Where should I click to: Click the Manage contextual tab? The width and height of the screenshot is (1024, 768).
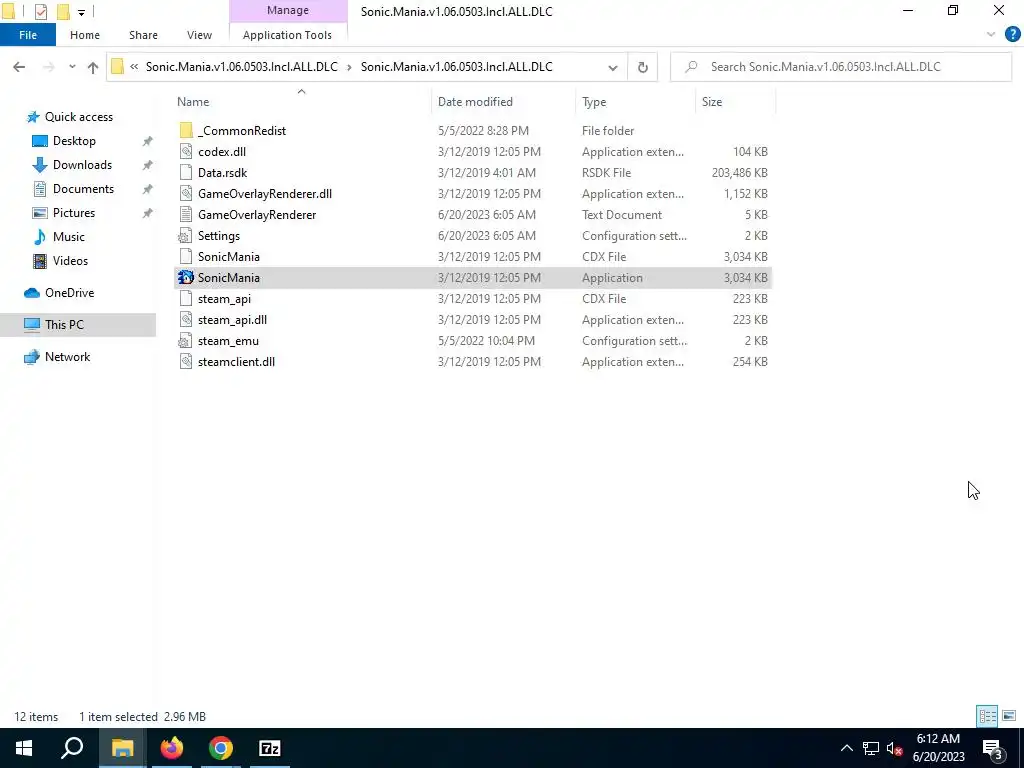click(288, 10)
